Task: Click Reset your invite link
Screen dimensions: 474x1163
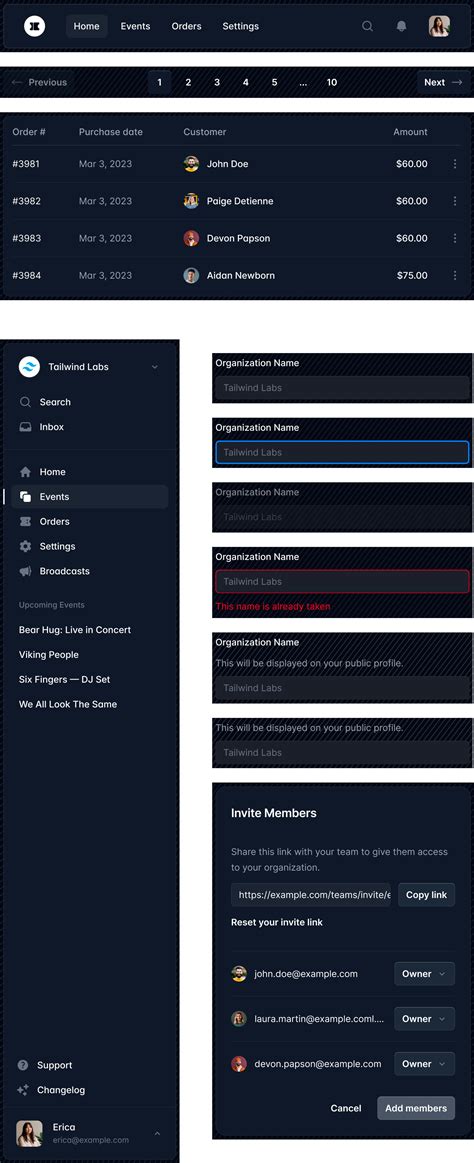Action: click(277, 922)
